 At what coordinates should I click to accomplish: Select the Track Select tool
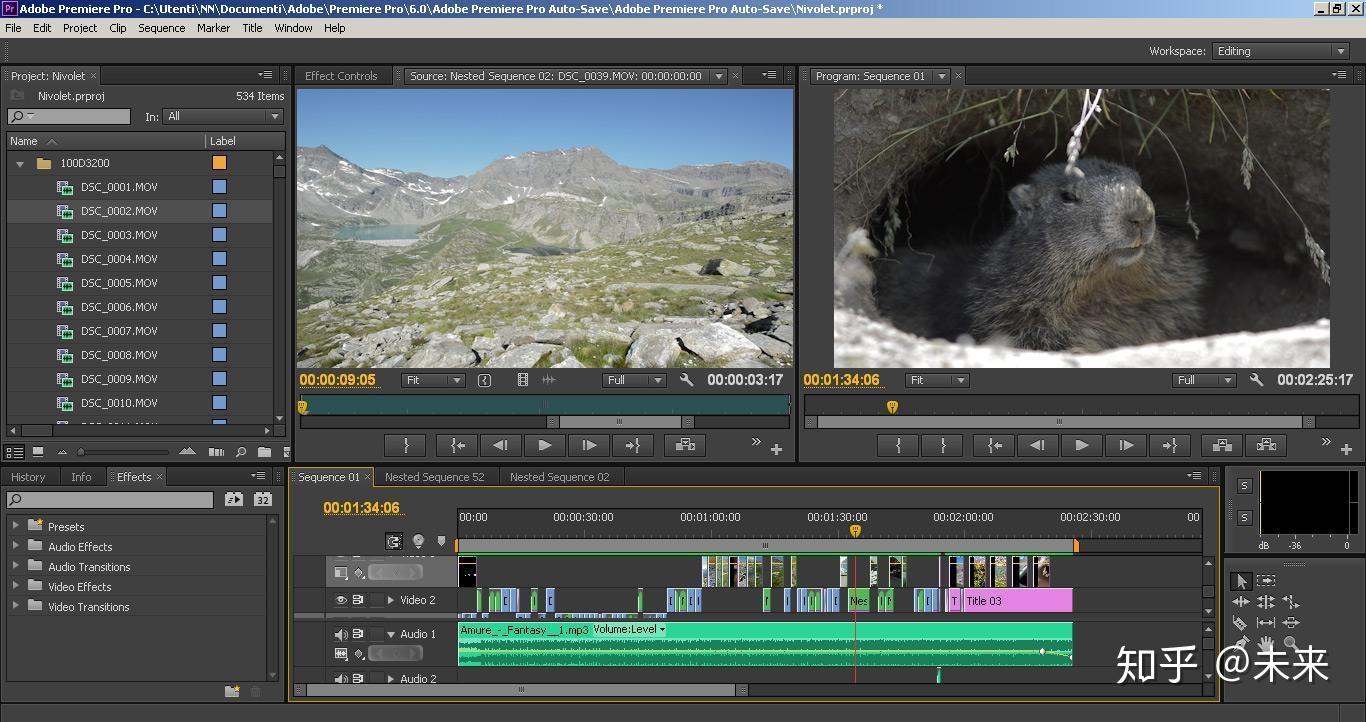click(x=1266, y=581)
